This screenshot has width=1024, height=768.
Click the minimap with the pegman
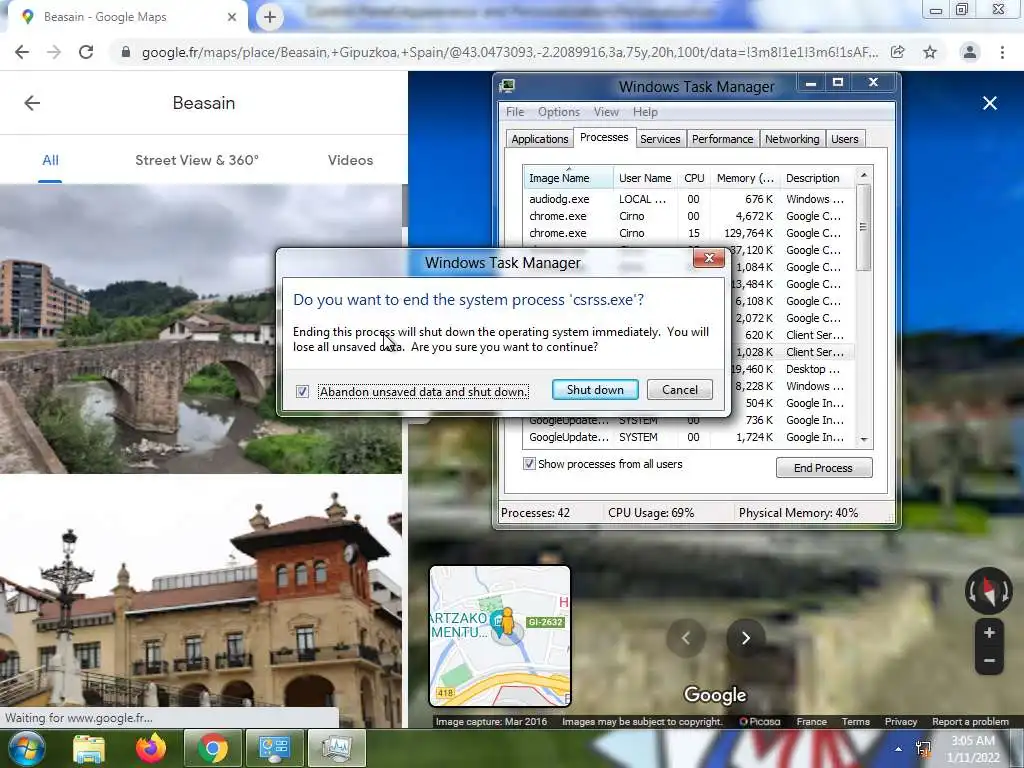[x=500, y=636]
